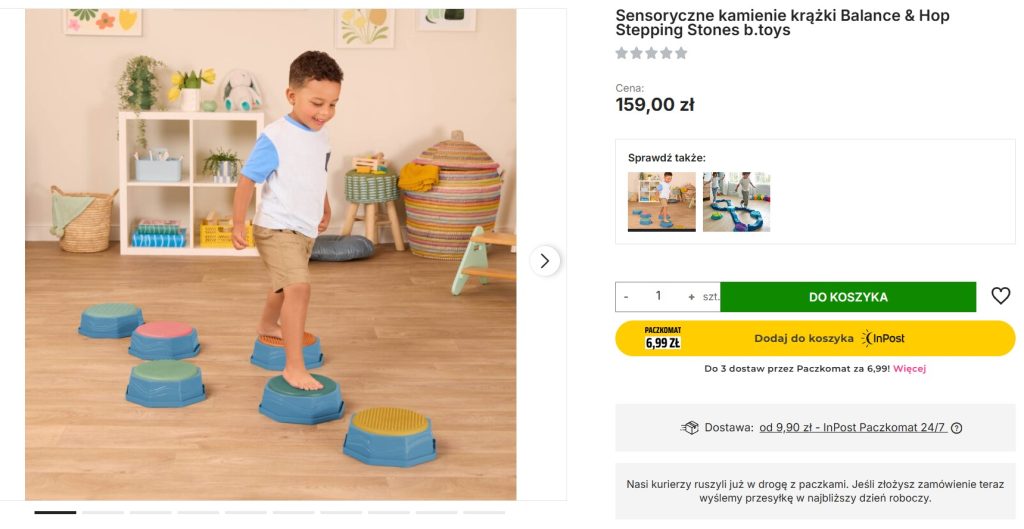
Task: Click the quantity input field
Action: (x=658, y=296)
